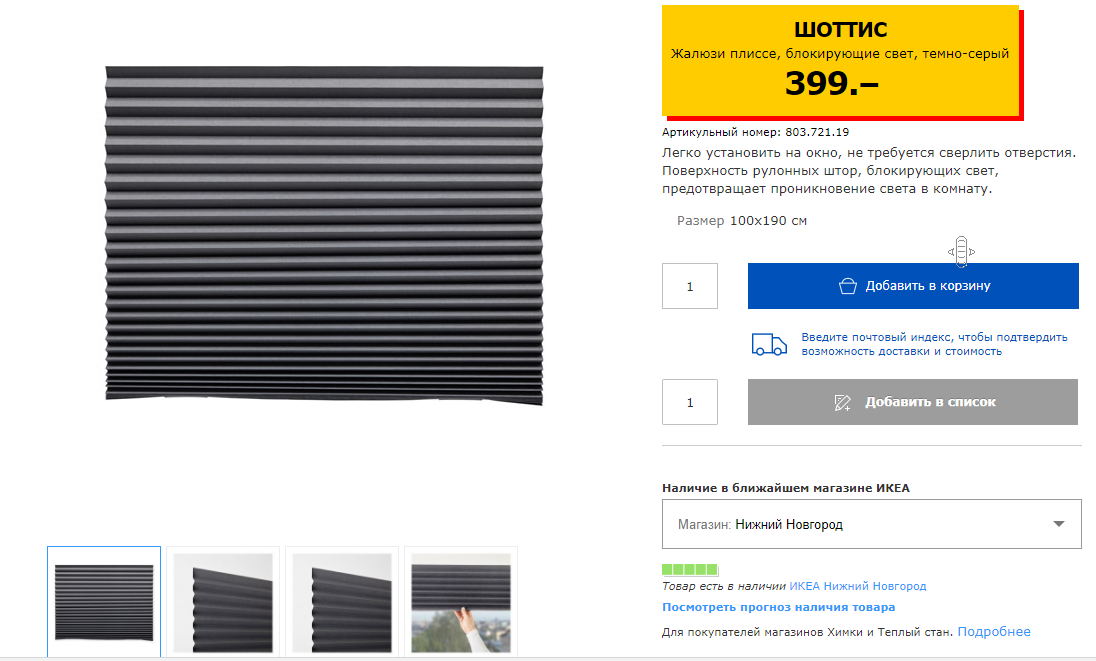This screenshot has height=661, width=1096.
Task: Click the main dark-grey pleated blind image
Action: click(x=324, y=235)
